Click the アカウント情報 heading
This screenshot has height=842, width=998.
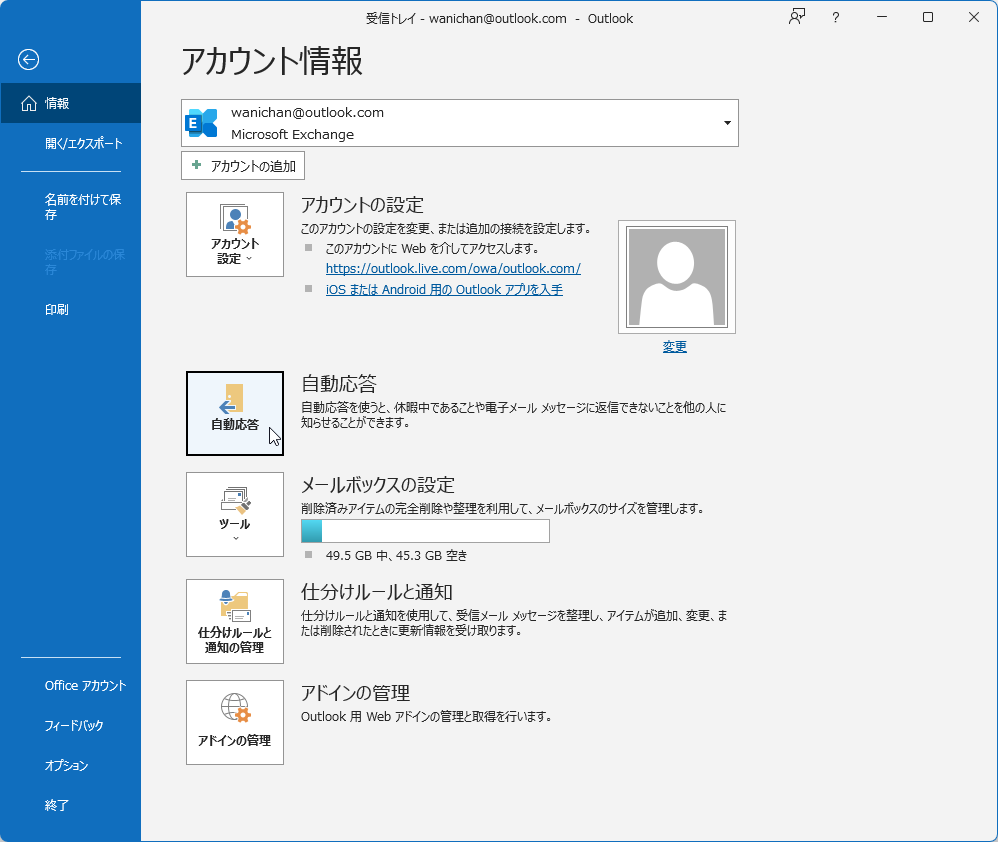click(272, 62)
